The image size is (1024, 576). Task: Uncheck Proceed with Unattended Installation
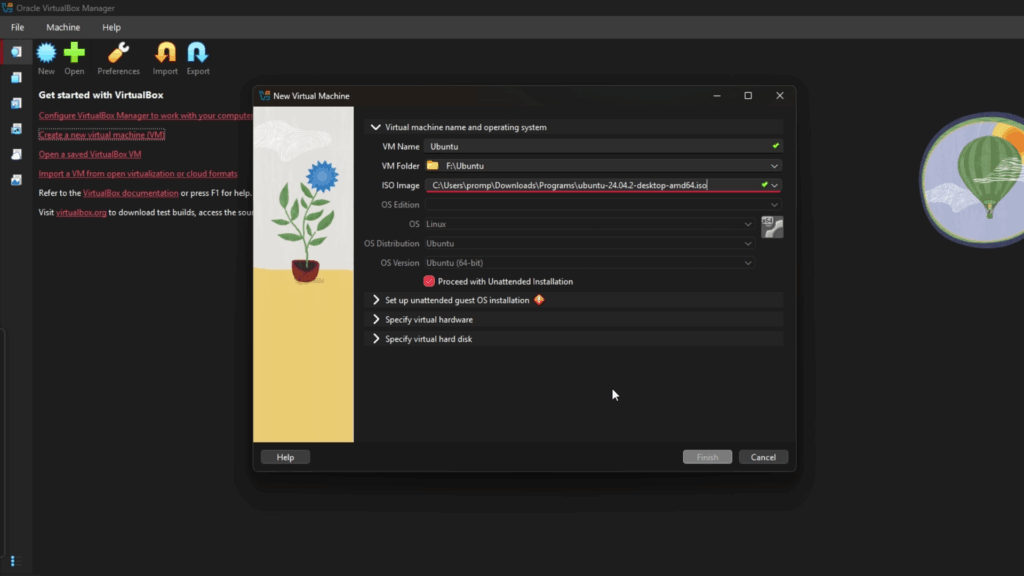[x=429, y=281]
